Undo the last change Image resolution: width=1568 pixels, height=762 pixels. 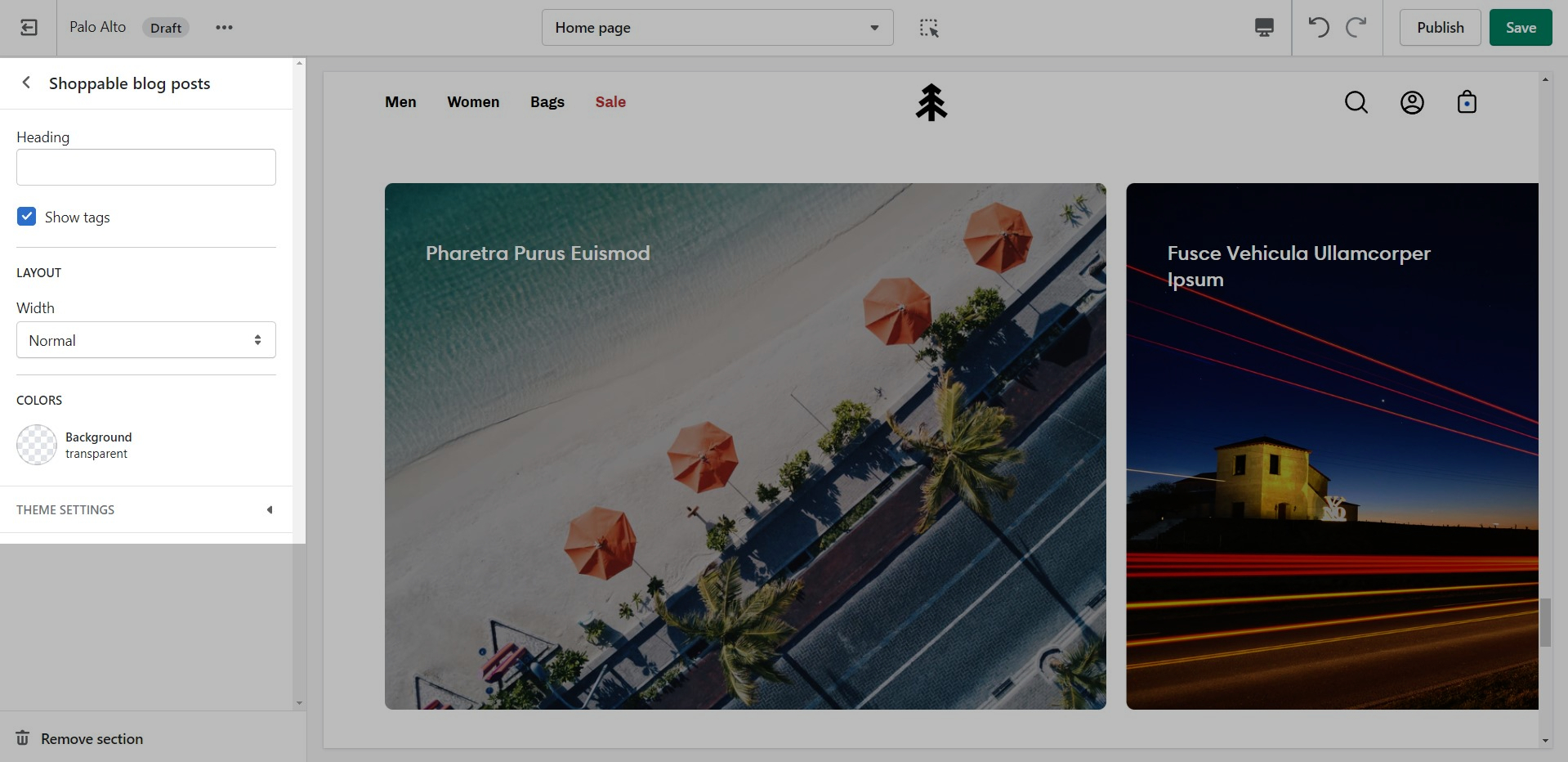[x=1318, y=28]
